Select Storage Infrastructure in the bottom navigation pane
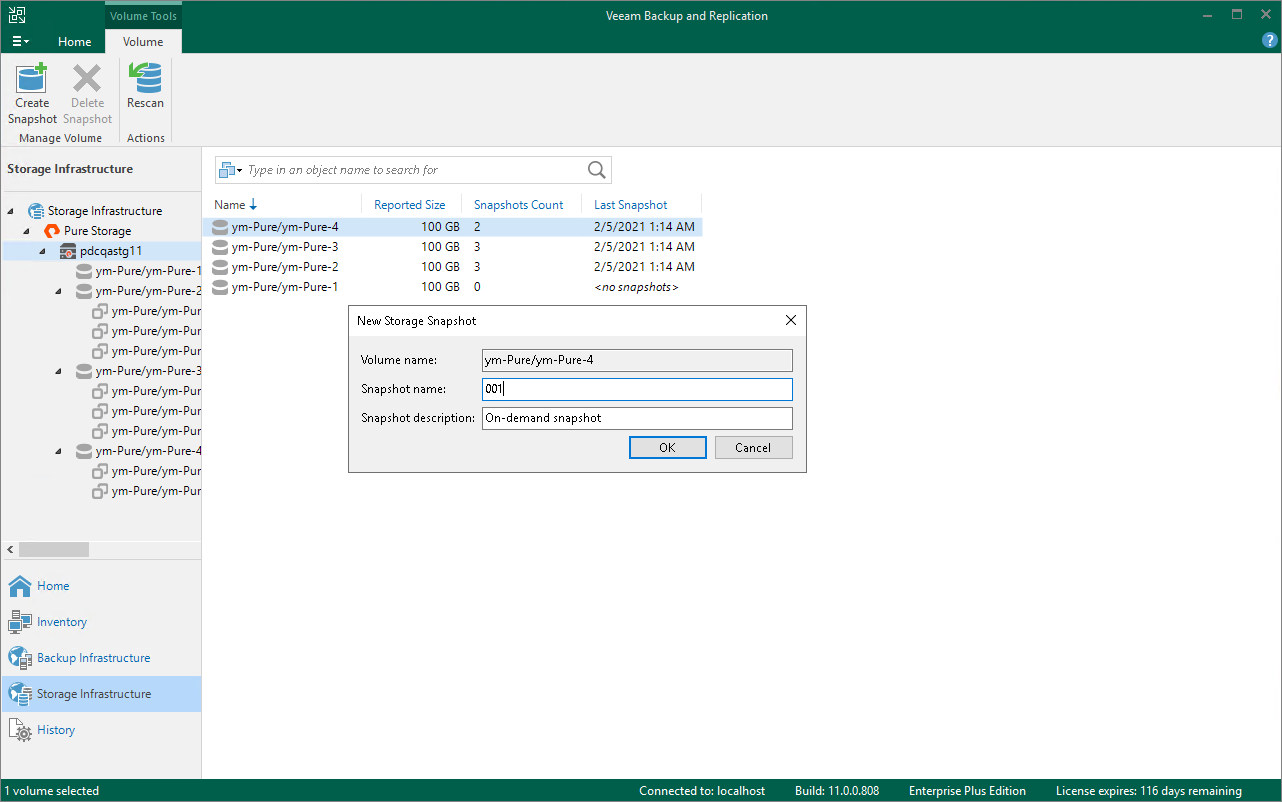The width and height of the screenshot is (1282, 802). 101,694
